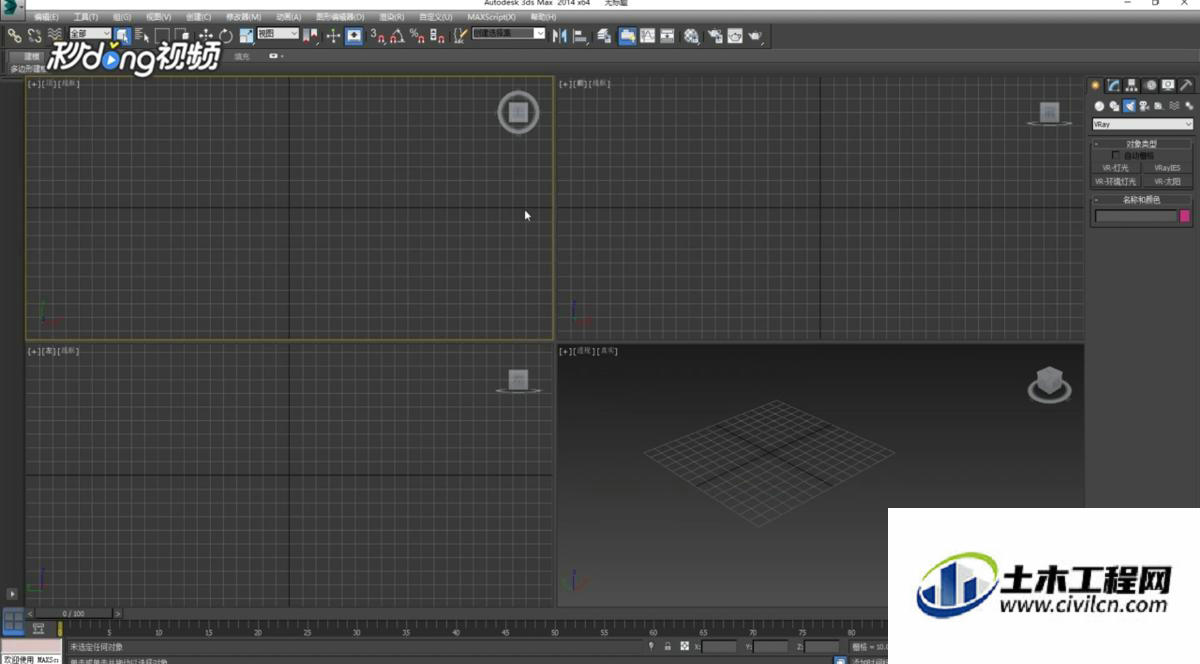This screenshot has width=1200, height=664.
Task: Select the Move tool
Action: tap(206, 35)
